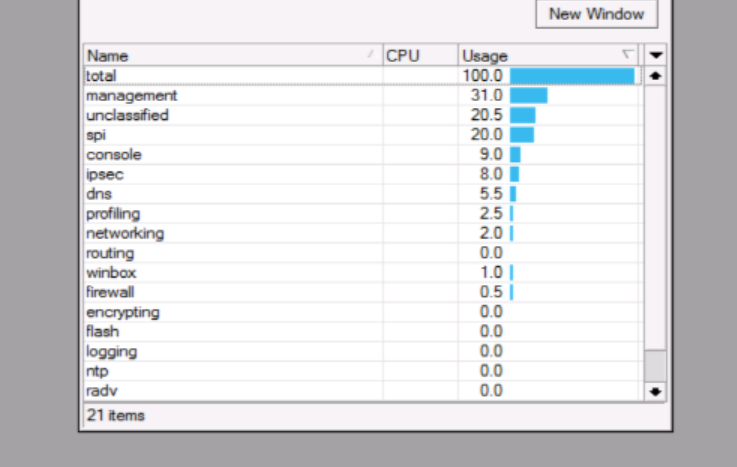Select the routing row

[x=363, y=253]
